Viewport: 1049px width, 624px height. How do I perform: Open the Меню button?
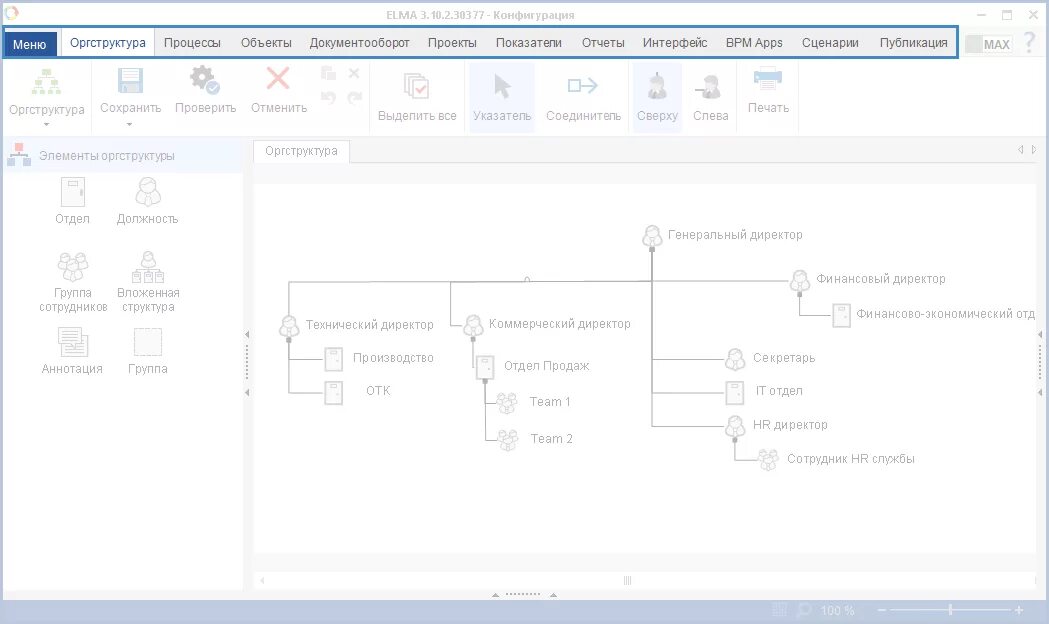tap(30, 44)
